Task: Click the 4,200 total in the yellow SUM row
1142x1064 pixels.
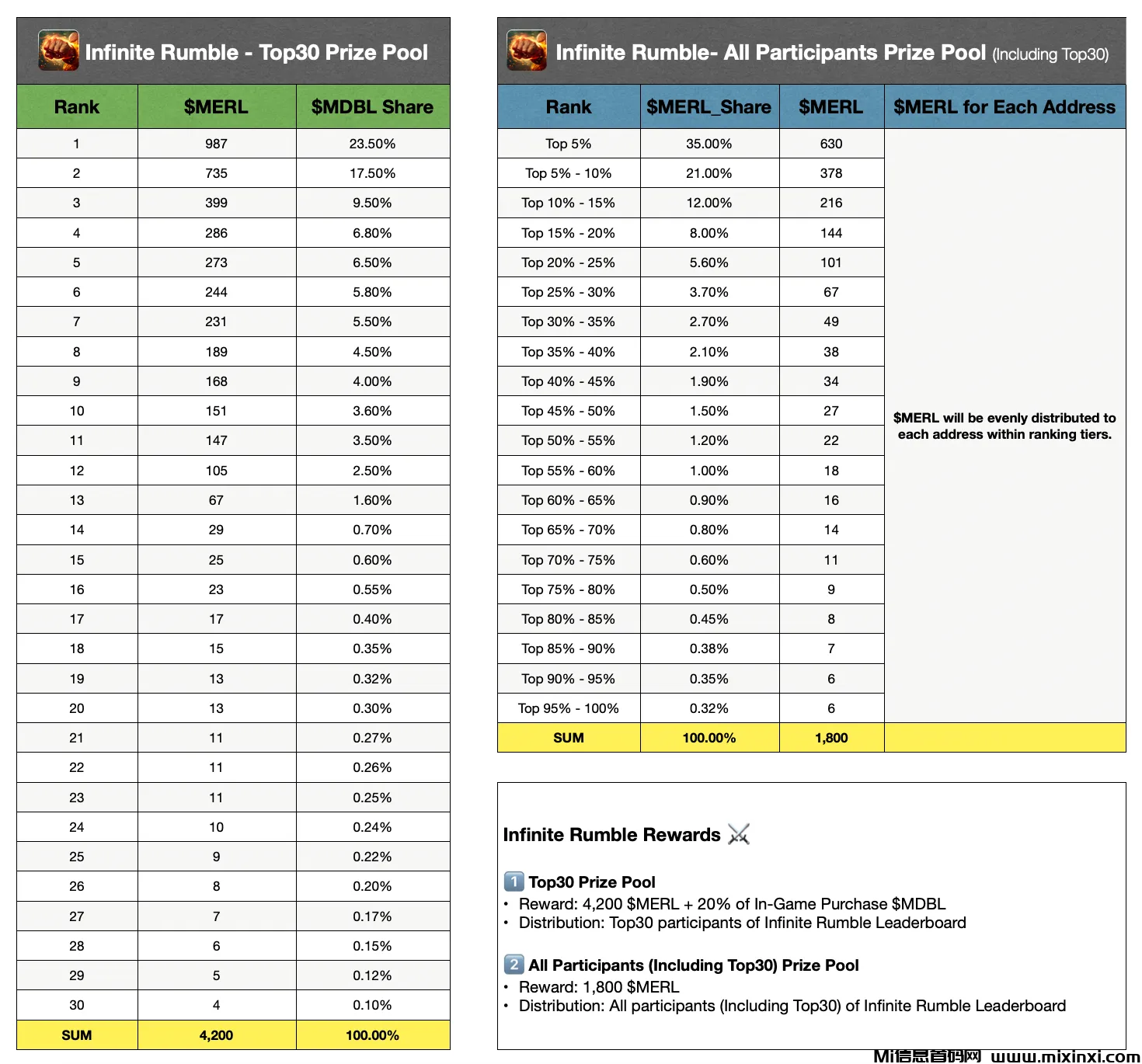Action: [216, 1035]
